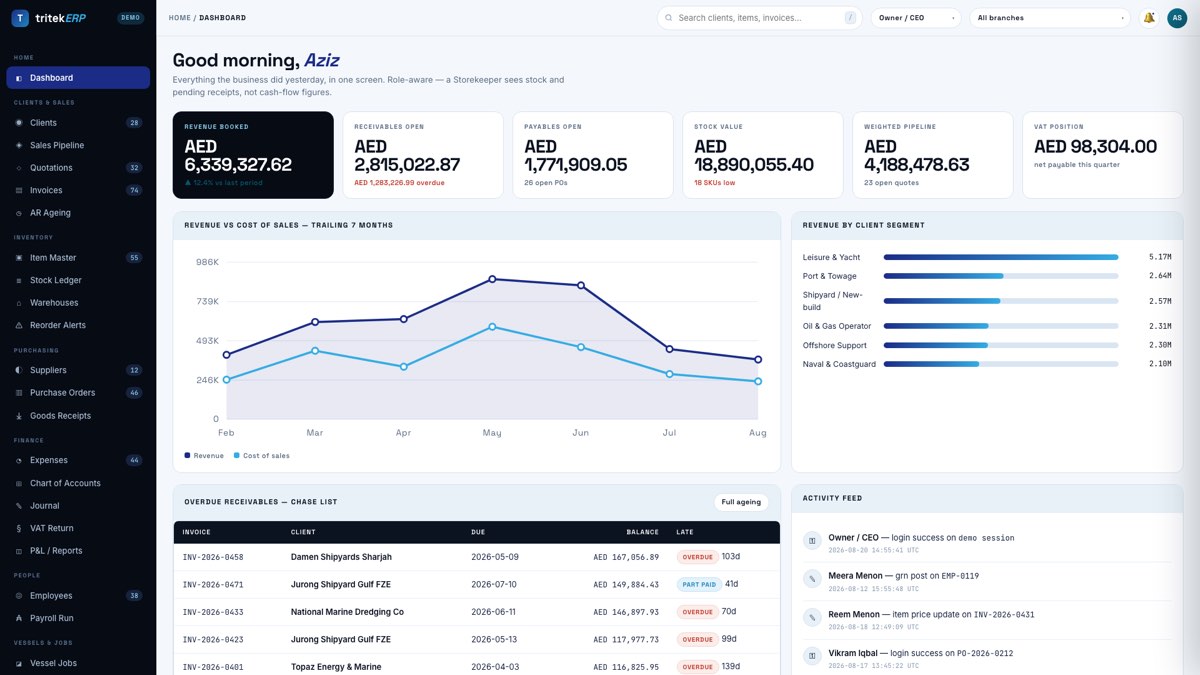1200x675 pixels.
Task: Go to Dashboard in the sidebar
Action: 78,78
